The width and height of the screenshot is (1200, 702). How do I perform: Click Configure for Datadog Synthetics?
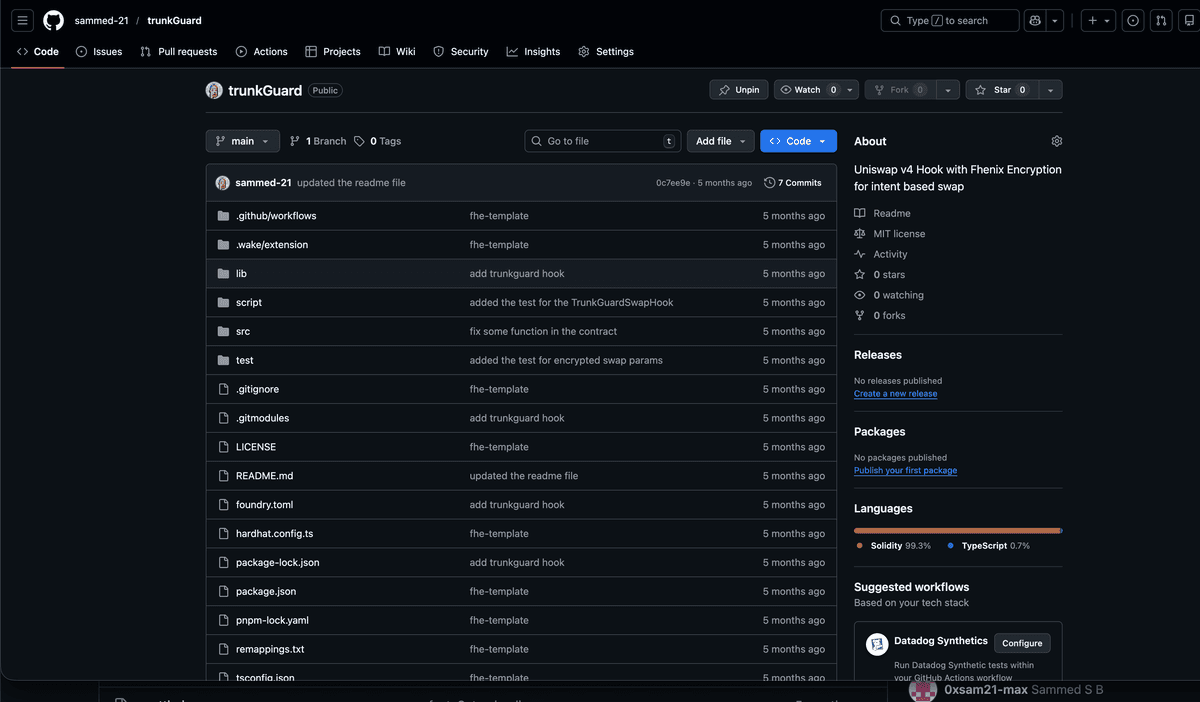(1021, 643)
